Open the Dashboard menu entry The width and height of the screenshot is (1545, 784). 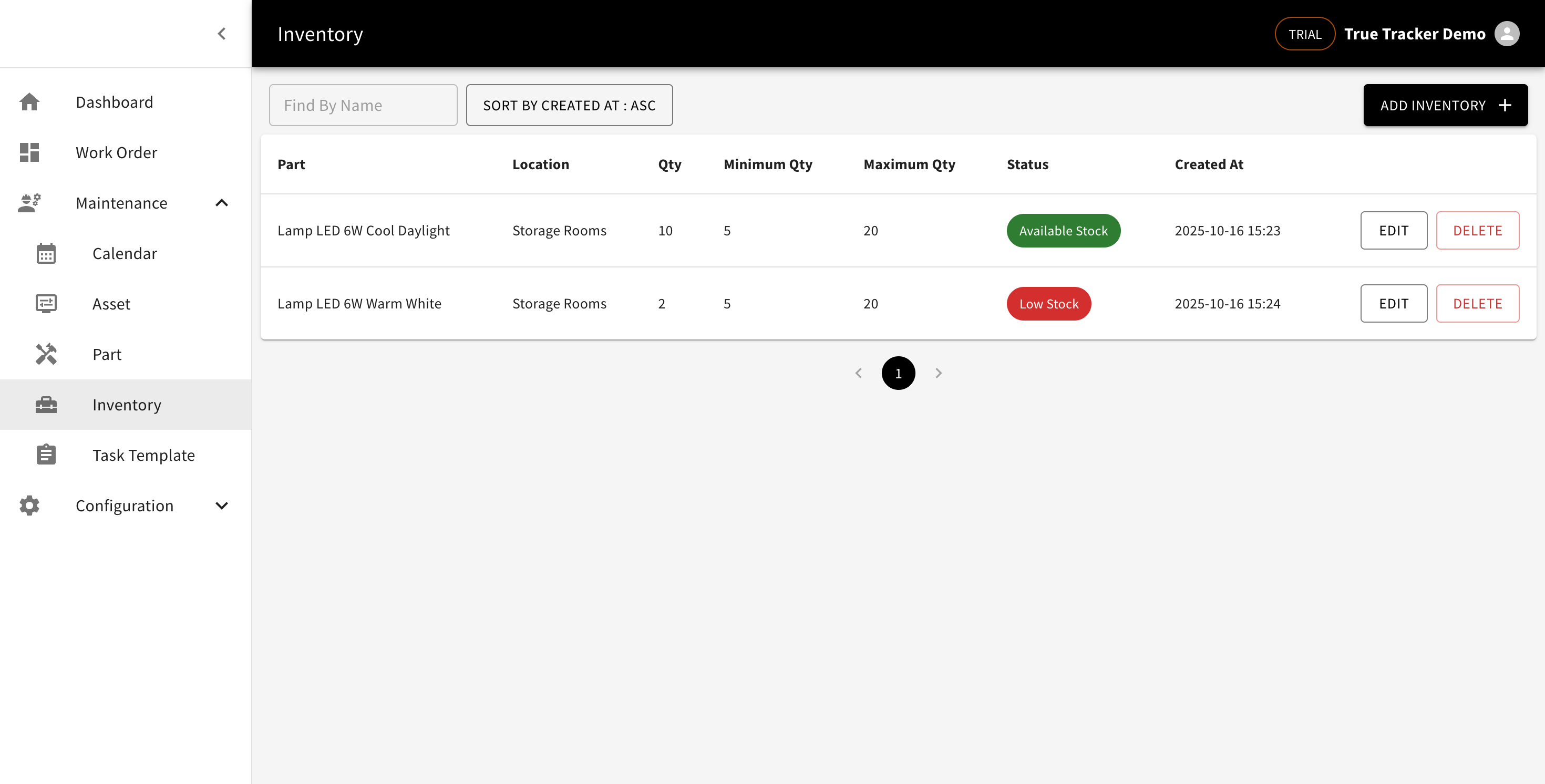coord(114,101)
